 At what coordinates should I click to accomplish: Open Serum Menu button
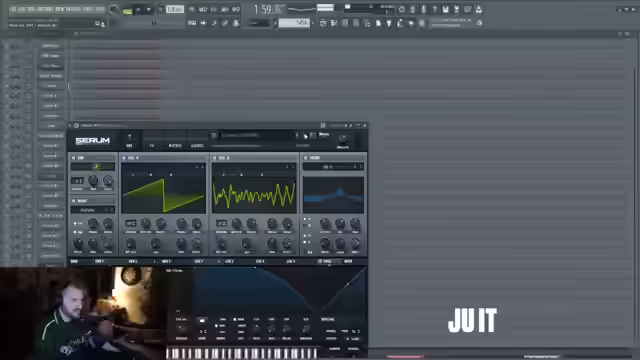point(324,135)
